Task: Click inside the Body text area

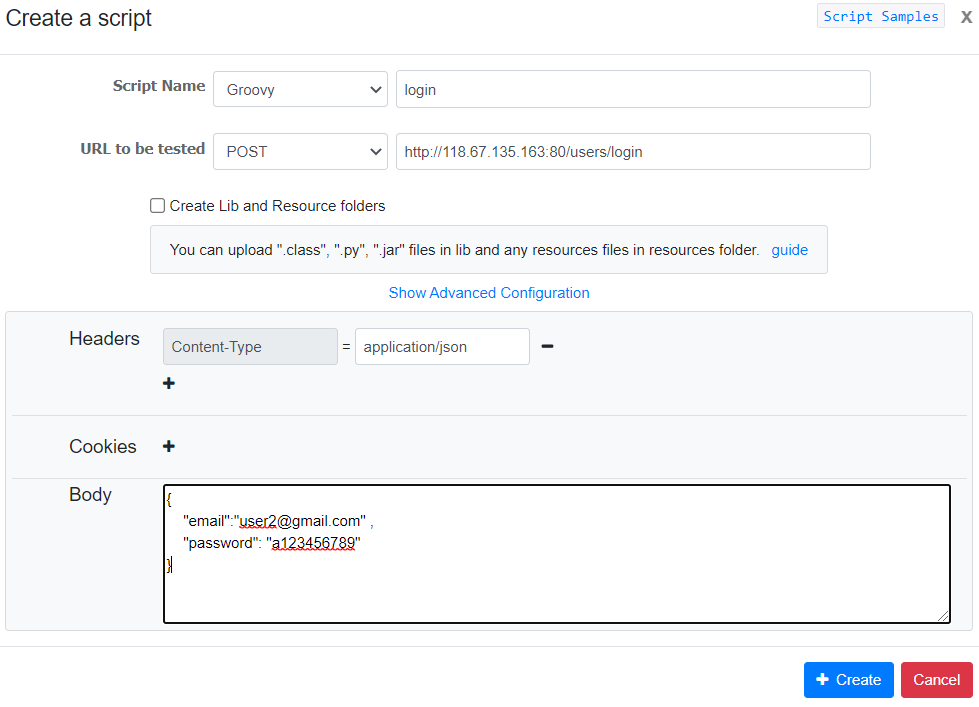Action: pyautogui.click(x=557, y=554)
